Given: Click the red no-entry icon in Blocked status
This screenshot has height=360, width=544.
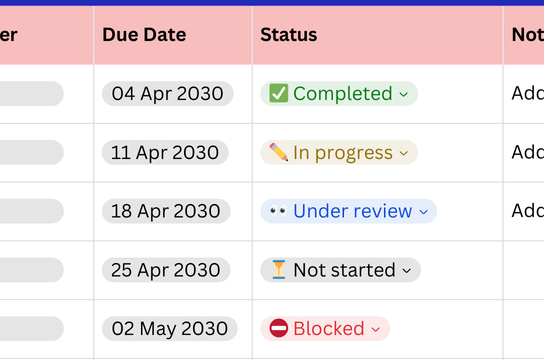Looking at the screenshot, I should (x=279, y=328).
